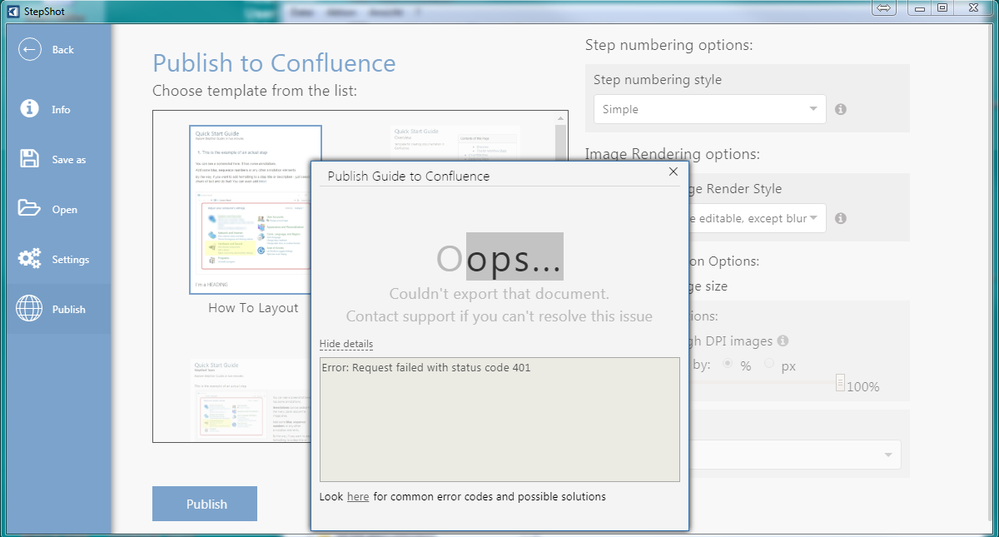Click 'Step numbering style' label
The height and width of the screenshot is (537, 999).
(x=658, y=80)
